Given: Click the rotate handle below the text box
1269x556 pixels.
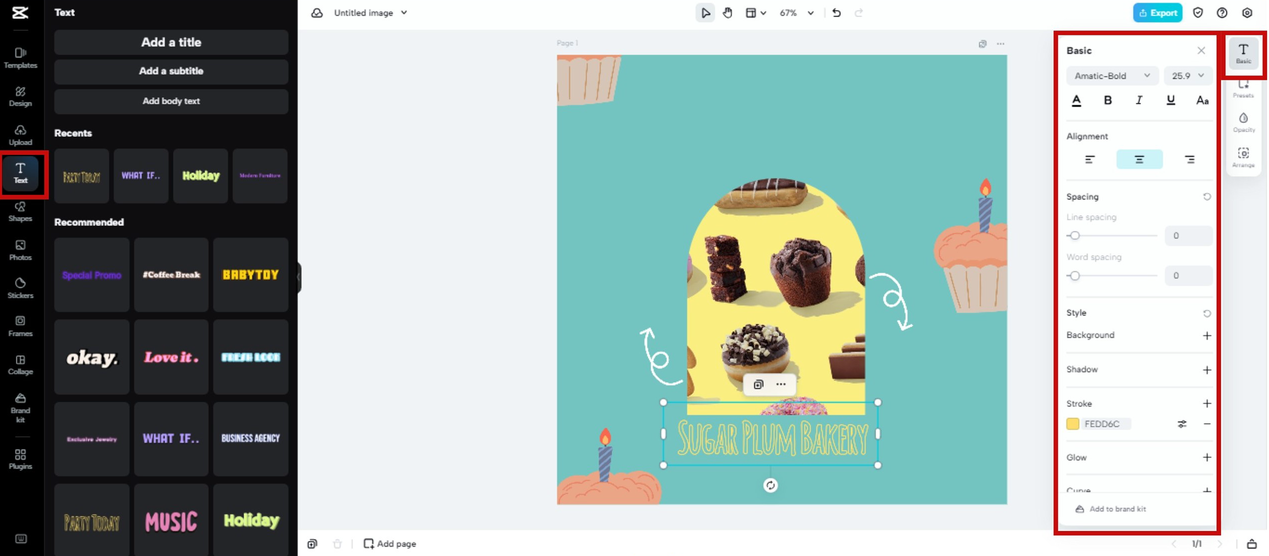Looking at the screenshot, I should (x=770, y=485).
